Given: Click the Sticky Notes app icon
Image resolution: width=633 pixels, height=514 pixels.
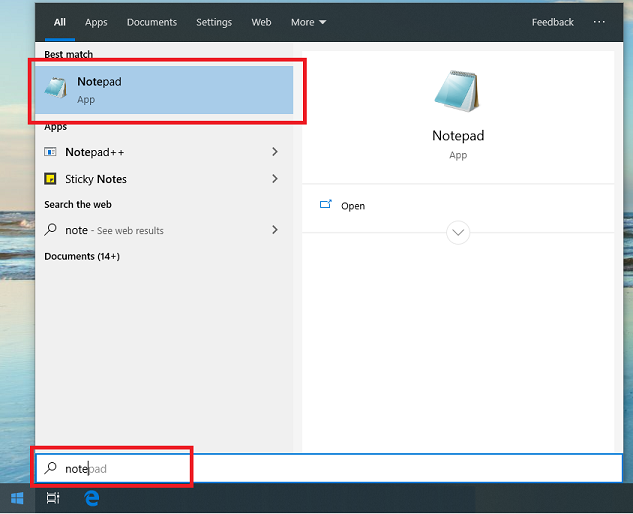Looking at the screenshot, I should coord(51,179).
